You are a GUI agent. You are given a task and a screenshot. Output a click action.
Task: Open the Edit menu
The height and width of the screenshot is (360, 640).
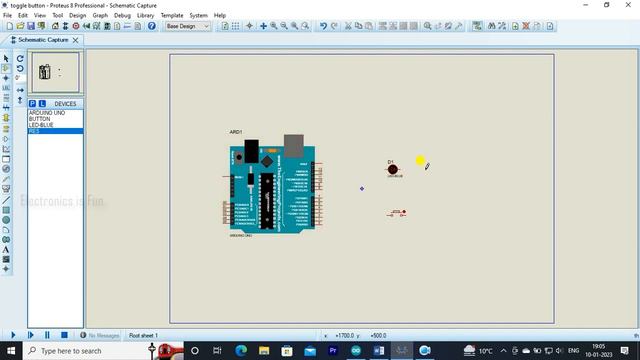[22, 16]
